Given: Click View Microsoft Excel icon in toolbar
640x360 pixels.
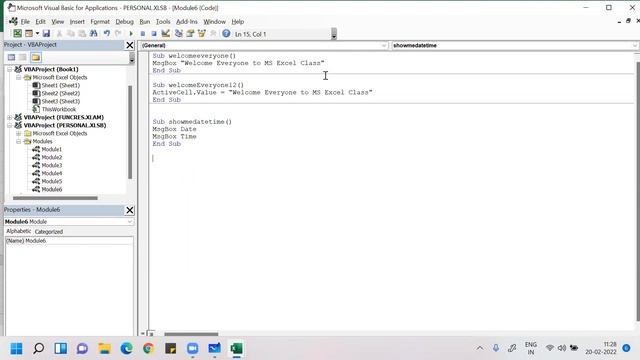Looking at the screenshot, I should tap(18, 34).
